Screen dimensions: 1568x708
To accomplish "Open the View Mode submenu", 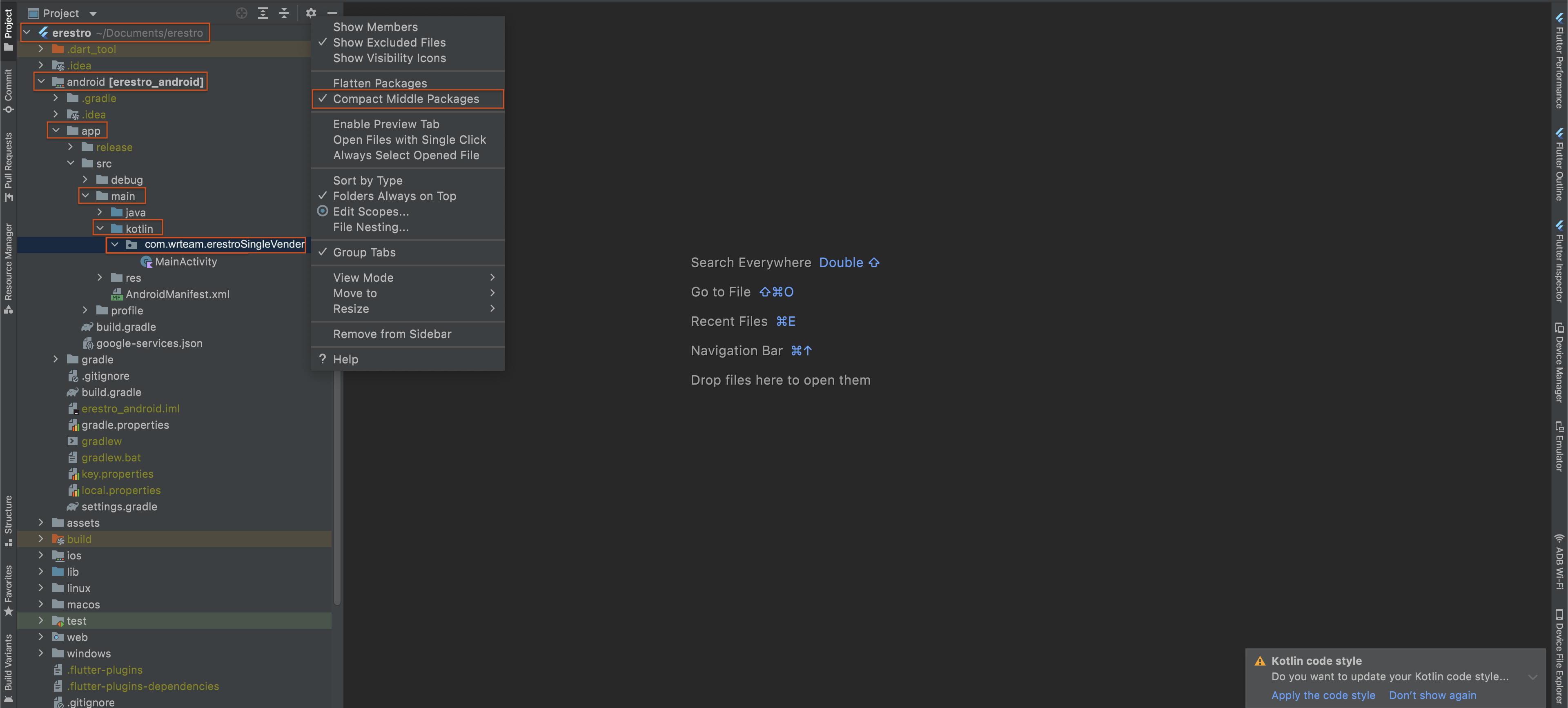I will click(x=407, y=278).
